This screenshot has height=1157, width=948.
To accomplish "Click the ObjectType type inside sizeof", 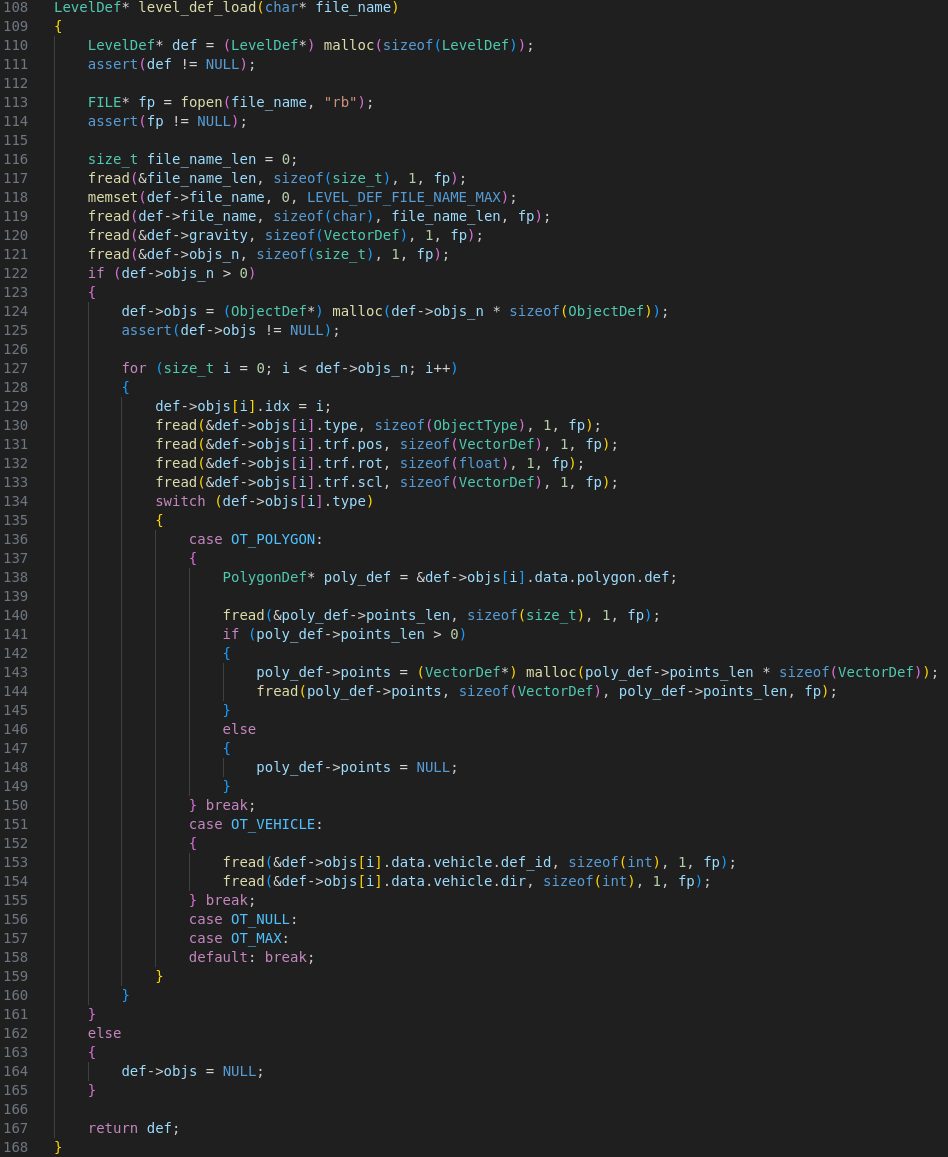I will pos(475,426).
